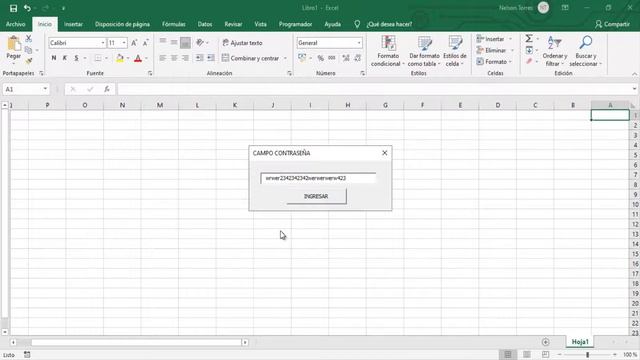
Task: Open Estilos de celda gallery
Action: [x=455, y=51]
